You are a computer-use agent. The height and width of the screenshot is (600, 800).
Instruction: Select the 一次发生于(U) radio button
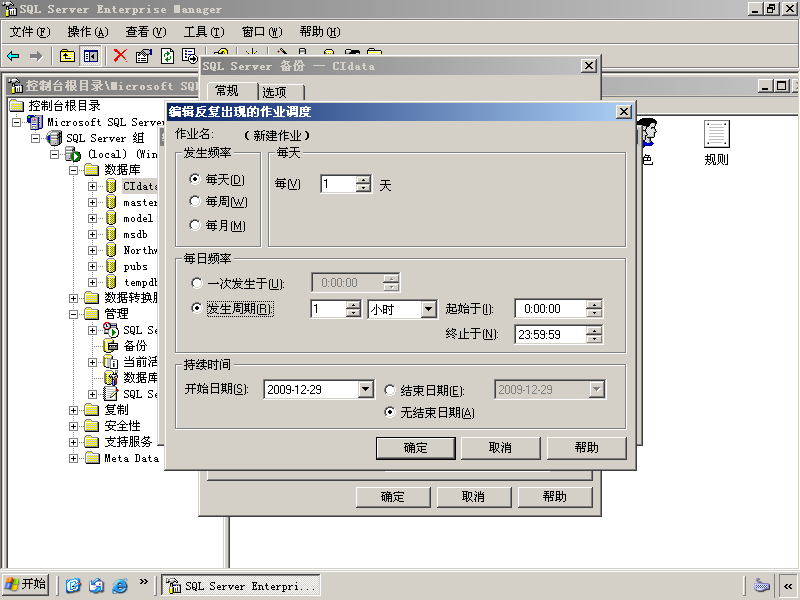coord(196,283)
